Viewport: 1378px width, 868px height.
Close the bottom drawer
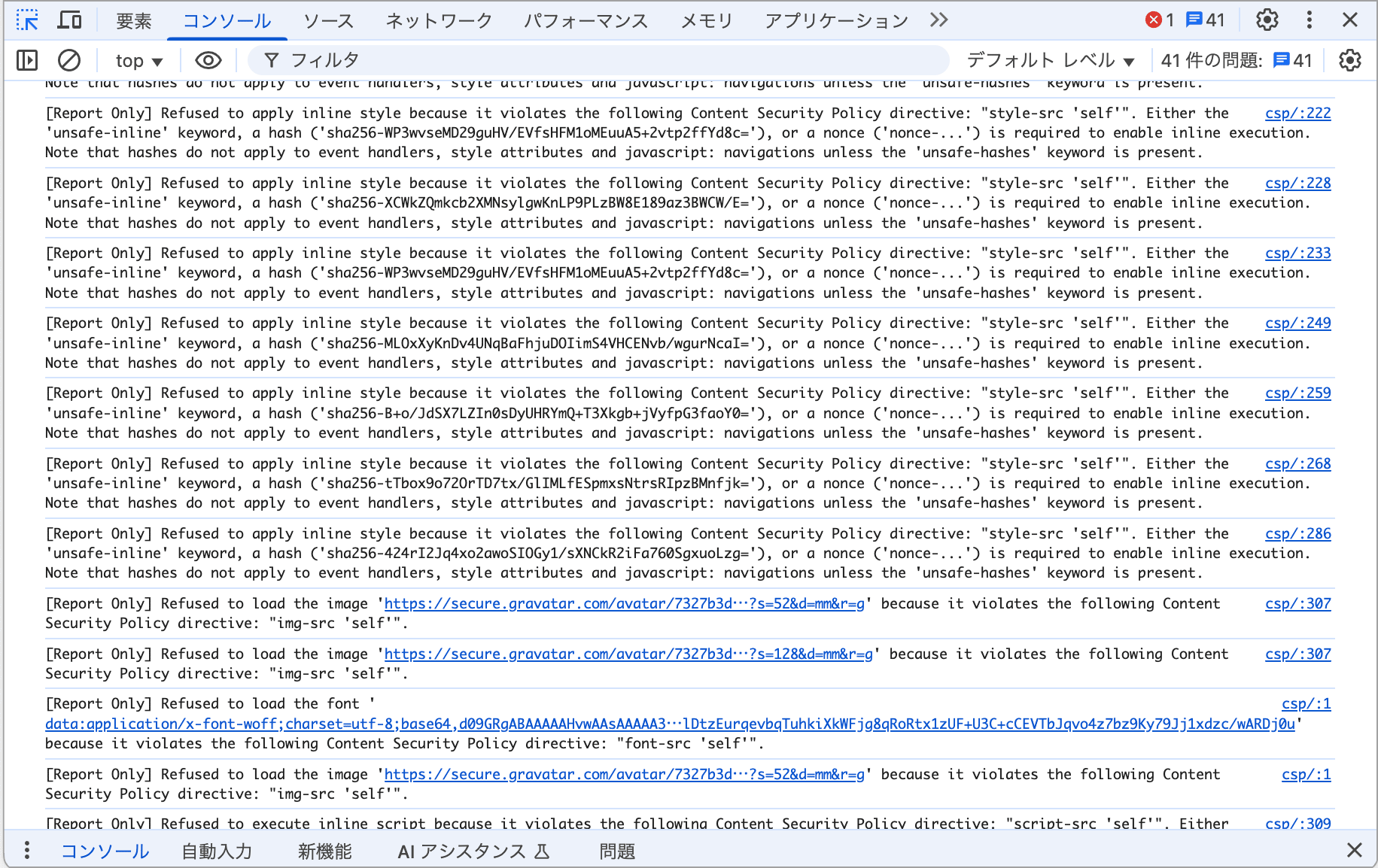point(1355,850)
